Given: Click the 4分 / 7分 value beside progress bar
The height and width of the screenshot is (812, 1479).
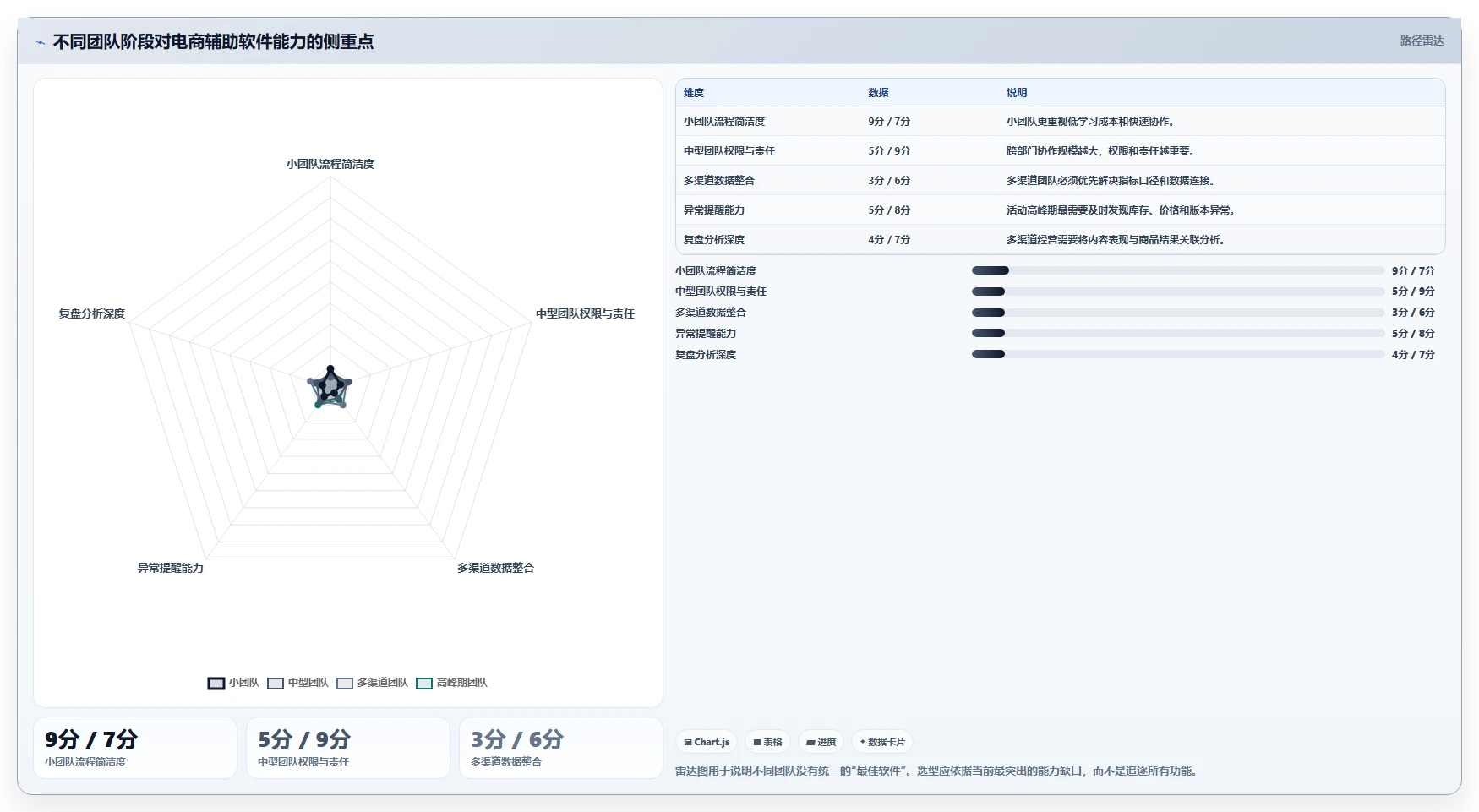Looking at the screenshot, I should tap(1413, 355).
